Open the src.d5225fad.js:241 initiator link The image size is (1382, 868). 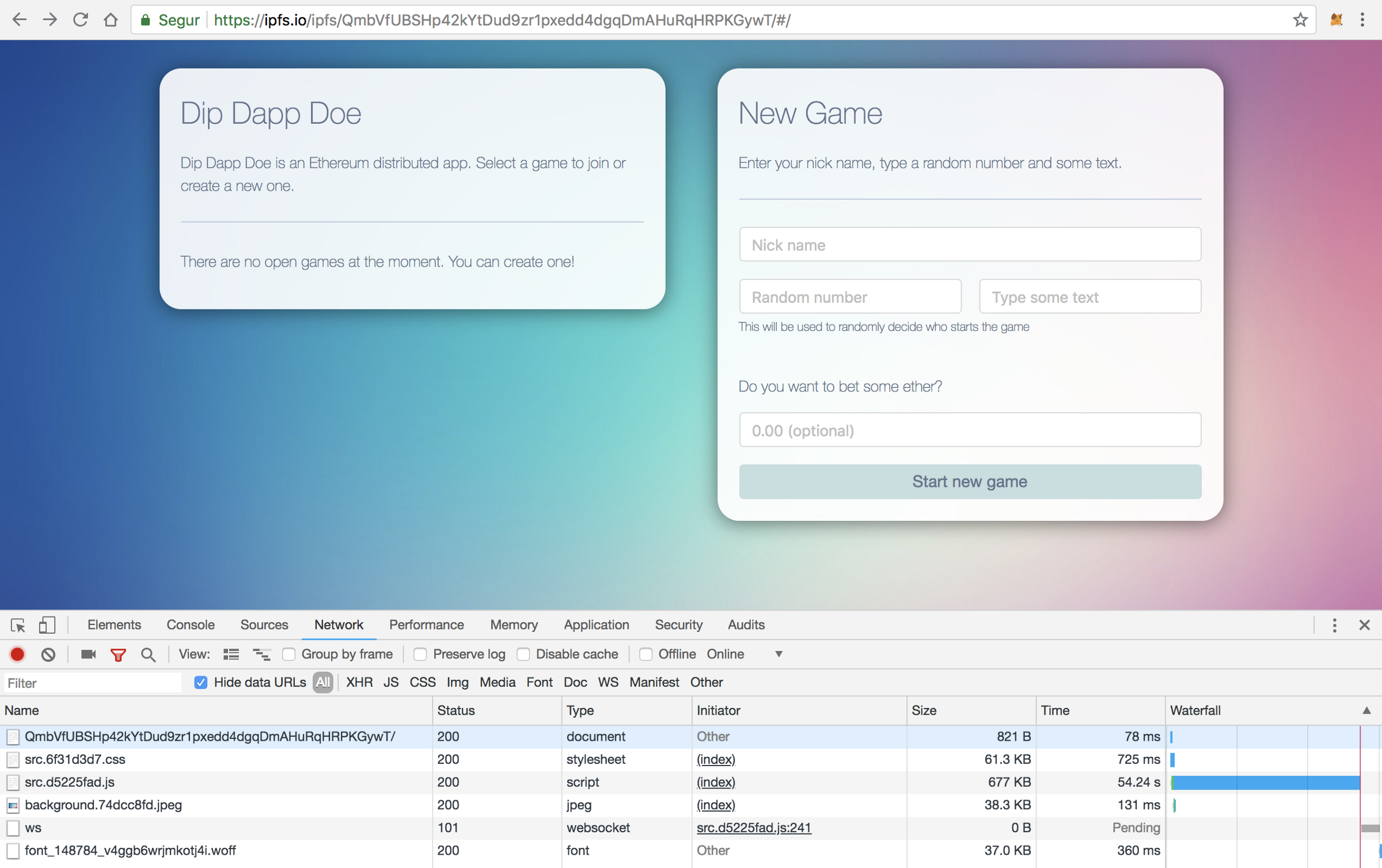point(753,828)
